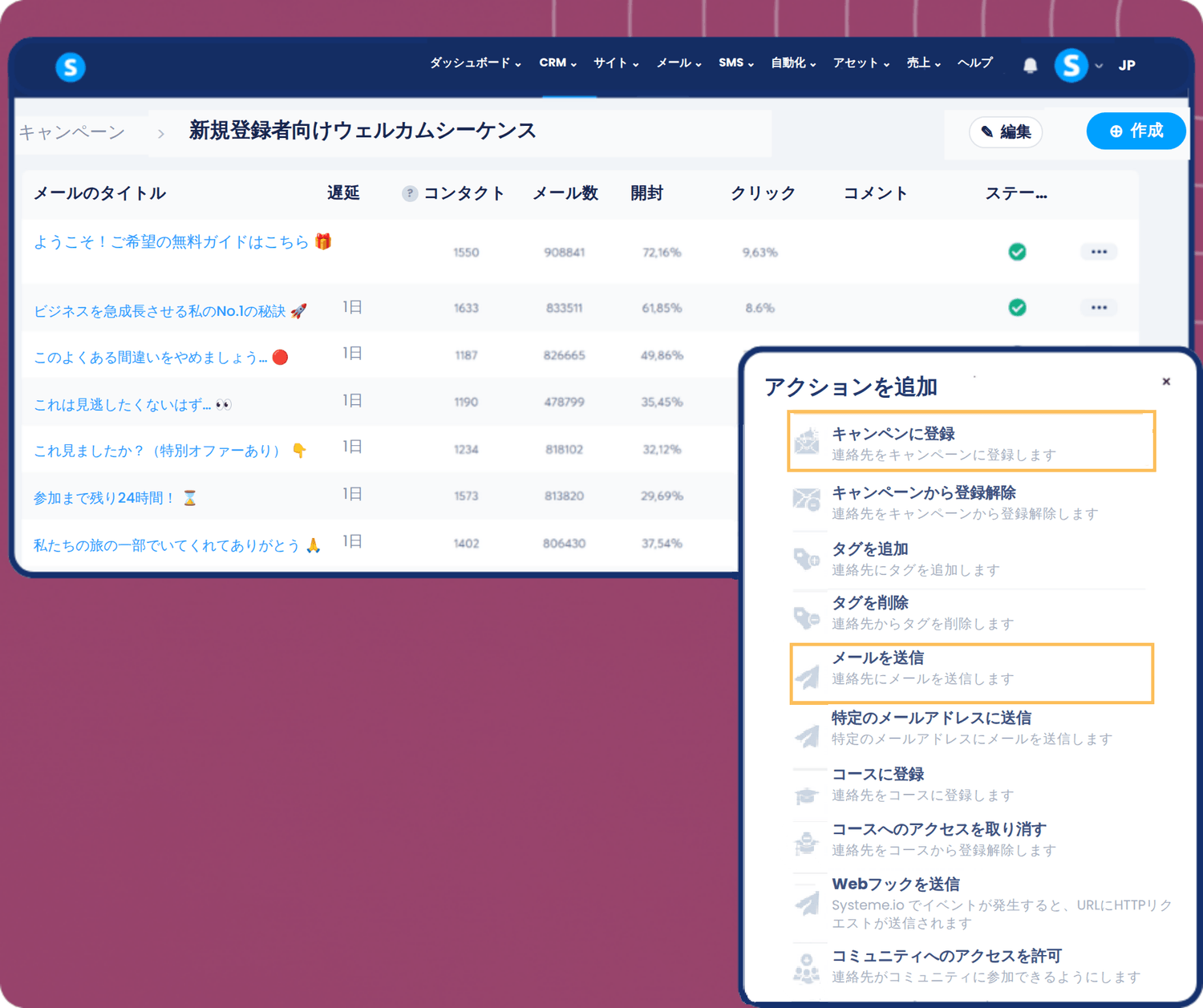Open the account avatar menu
Screen dimensions: 1203x1008
click(x=1071, y=66)
